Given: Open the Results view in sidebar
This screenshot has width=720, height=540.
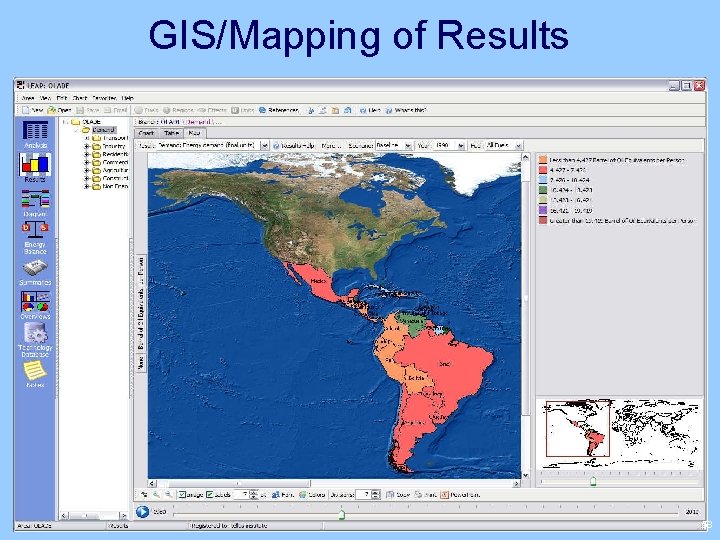Looking at the screenshot, I should click(35, 167).
